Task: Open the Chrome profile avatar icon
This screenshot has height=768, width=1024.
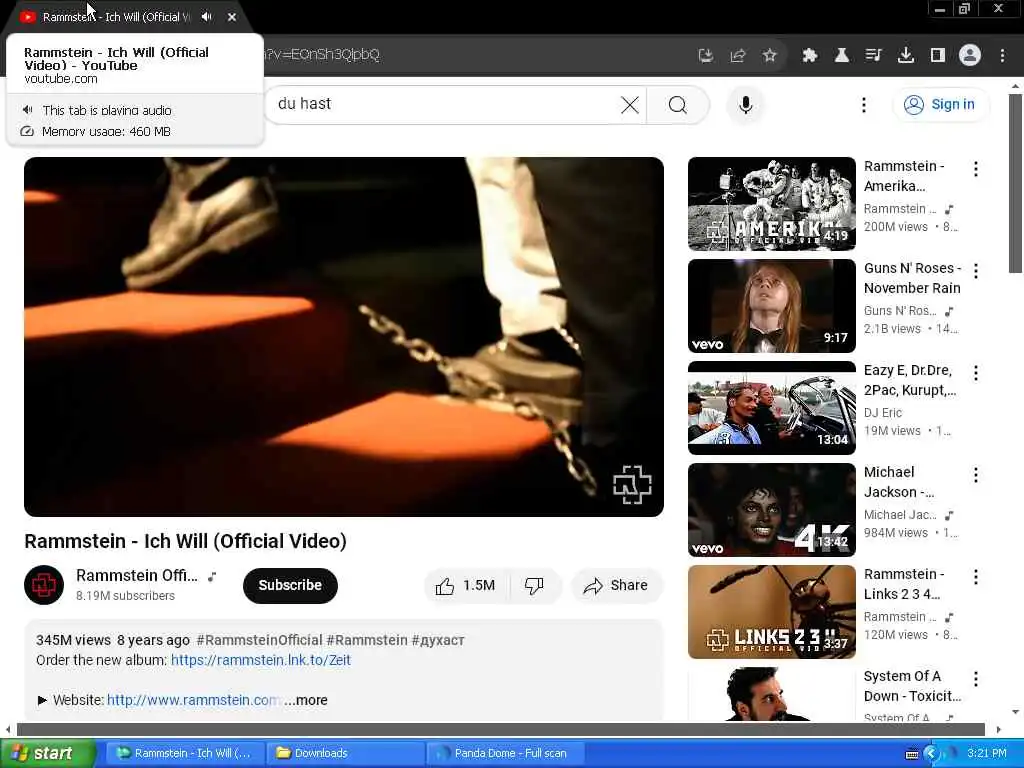Action: pos(970,55)
